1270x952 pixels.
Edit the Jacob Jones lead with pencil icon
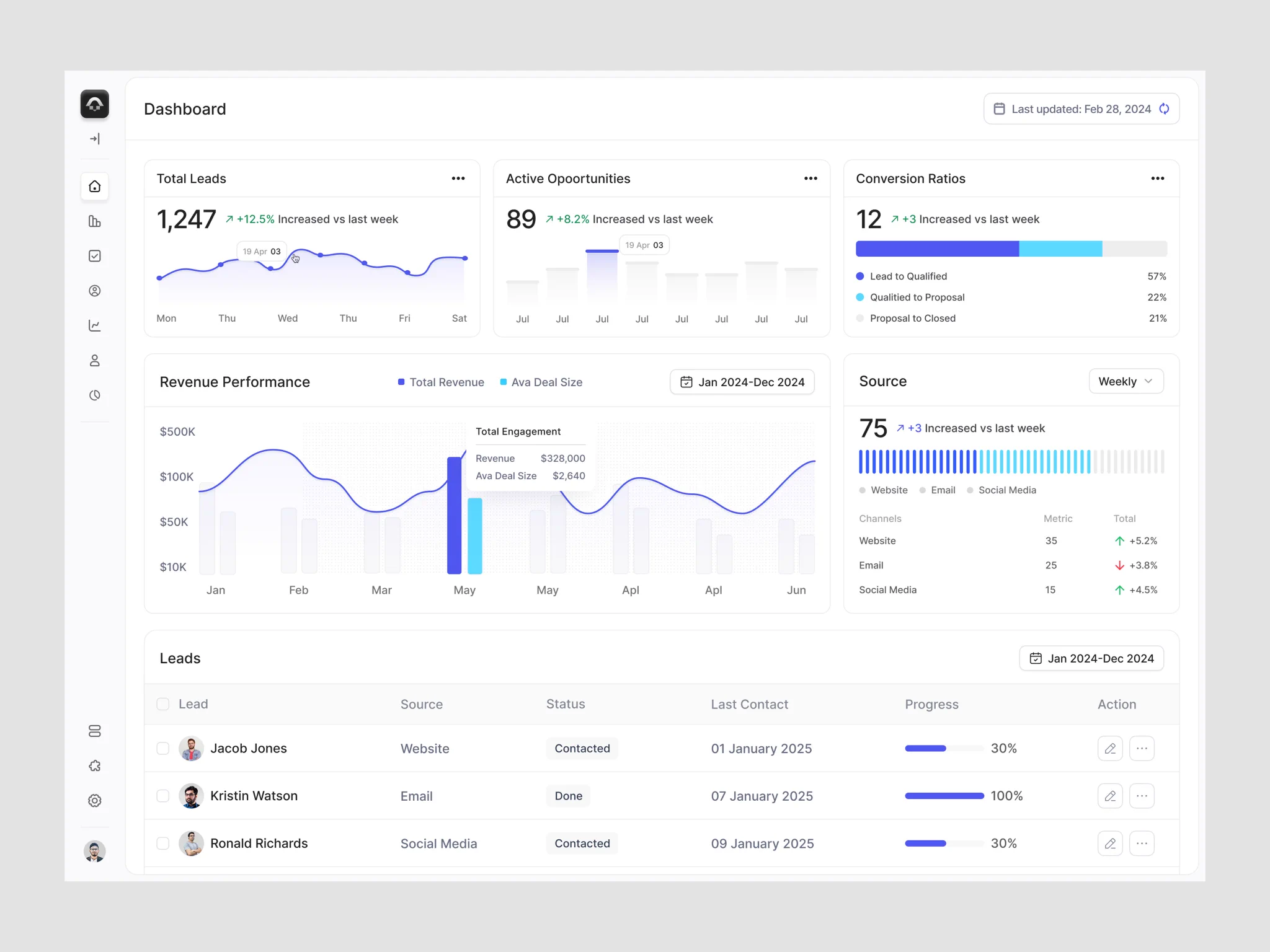[1110, 749]
